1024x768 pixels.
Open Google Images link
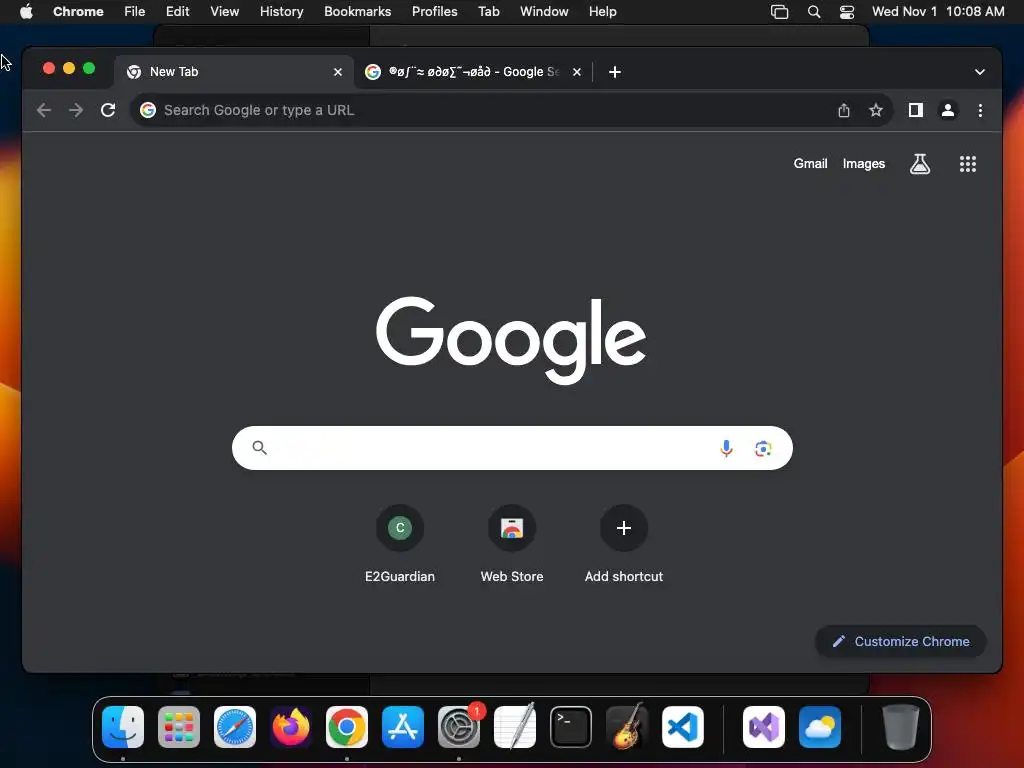[863, 164]
